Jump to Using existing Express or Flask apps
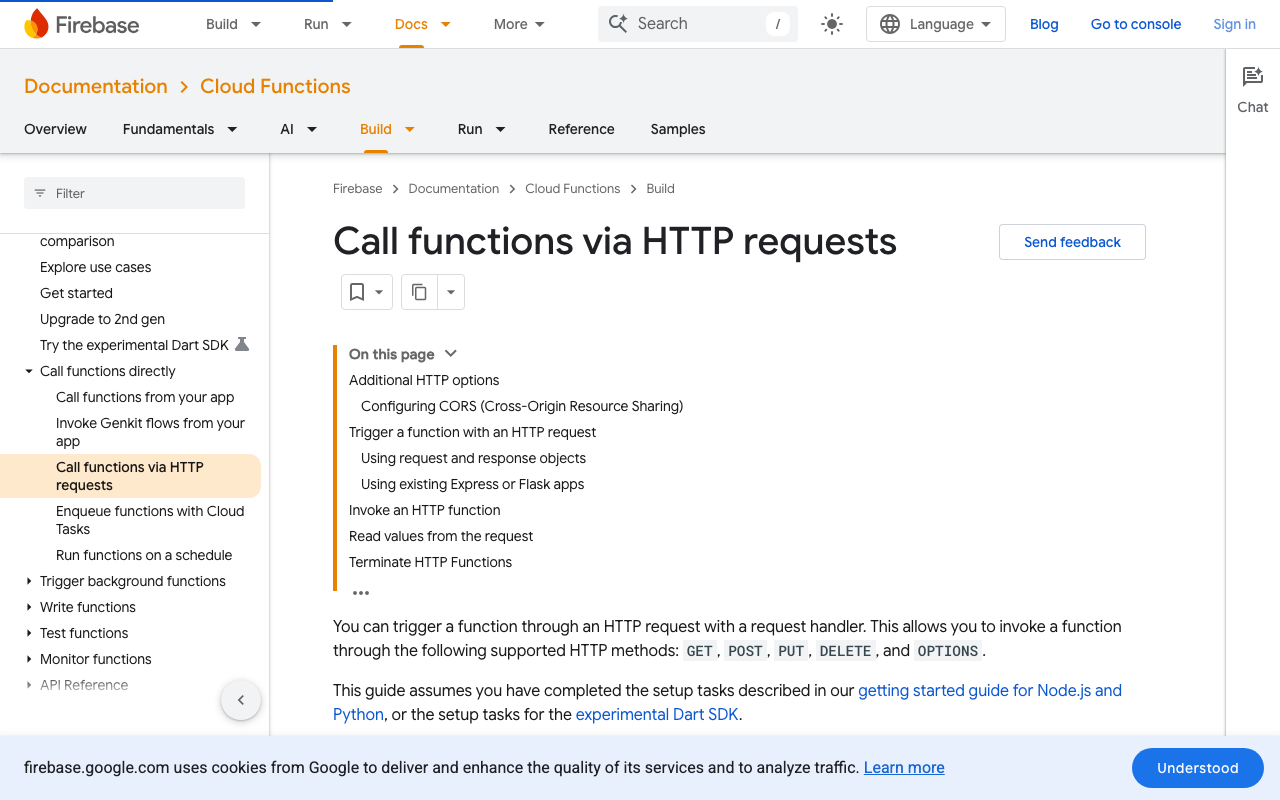Viewport: 1280px width, 800px height. (472, 484)
